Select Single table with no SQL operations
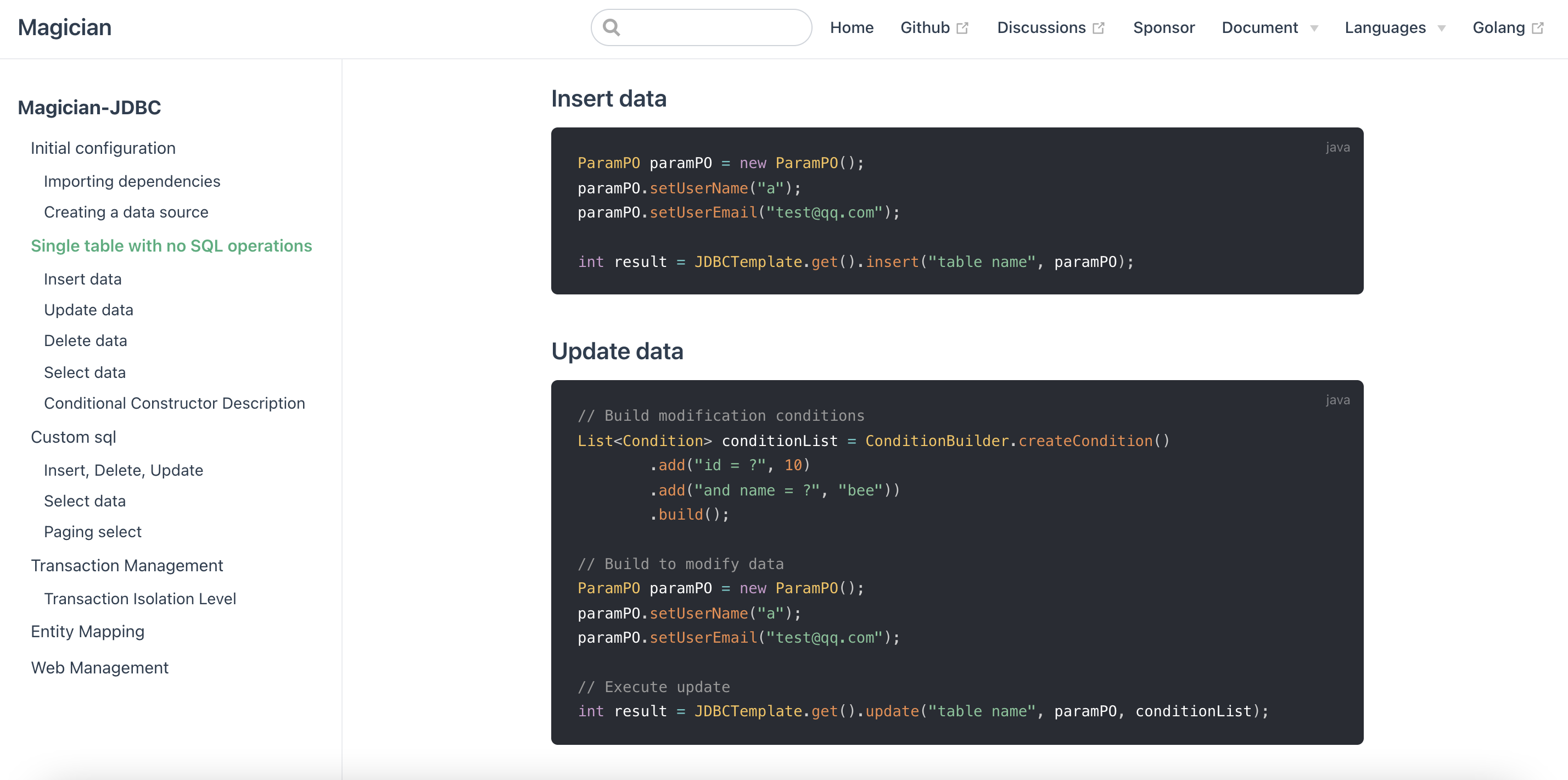This screenshot has height=780, width=1568. (171, 246)
